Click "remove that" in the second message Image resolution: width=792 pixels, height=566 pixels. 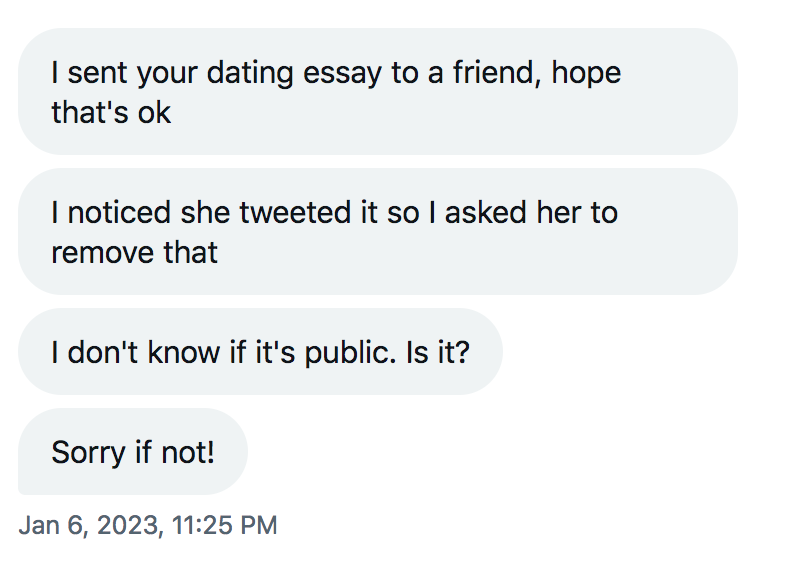coord(134,252)
